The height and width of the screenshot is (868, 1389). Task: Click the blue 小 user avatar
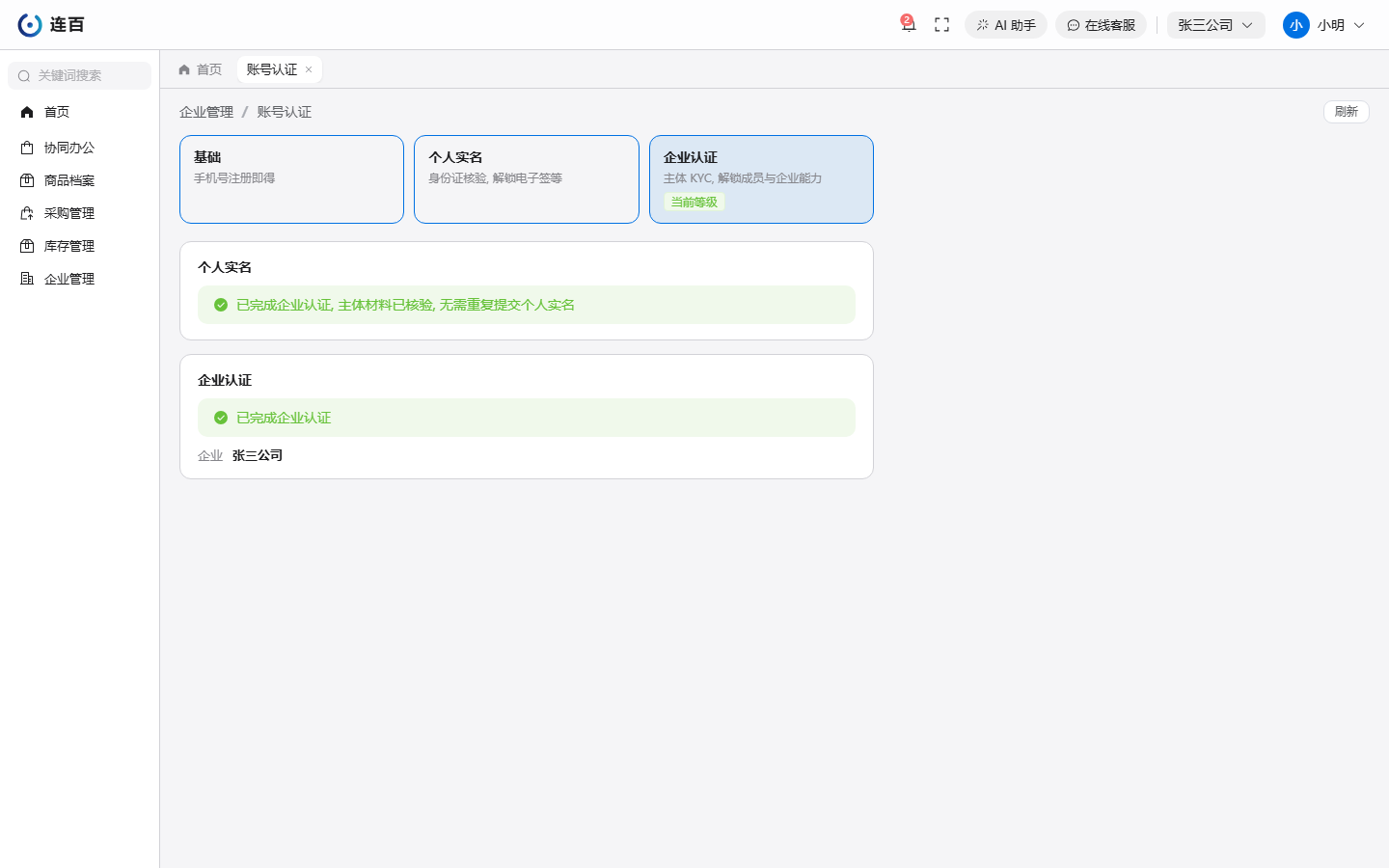(x=1295, y=25)
